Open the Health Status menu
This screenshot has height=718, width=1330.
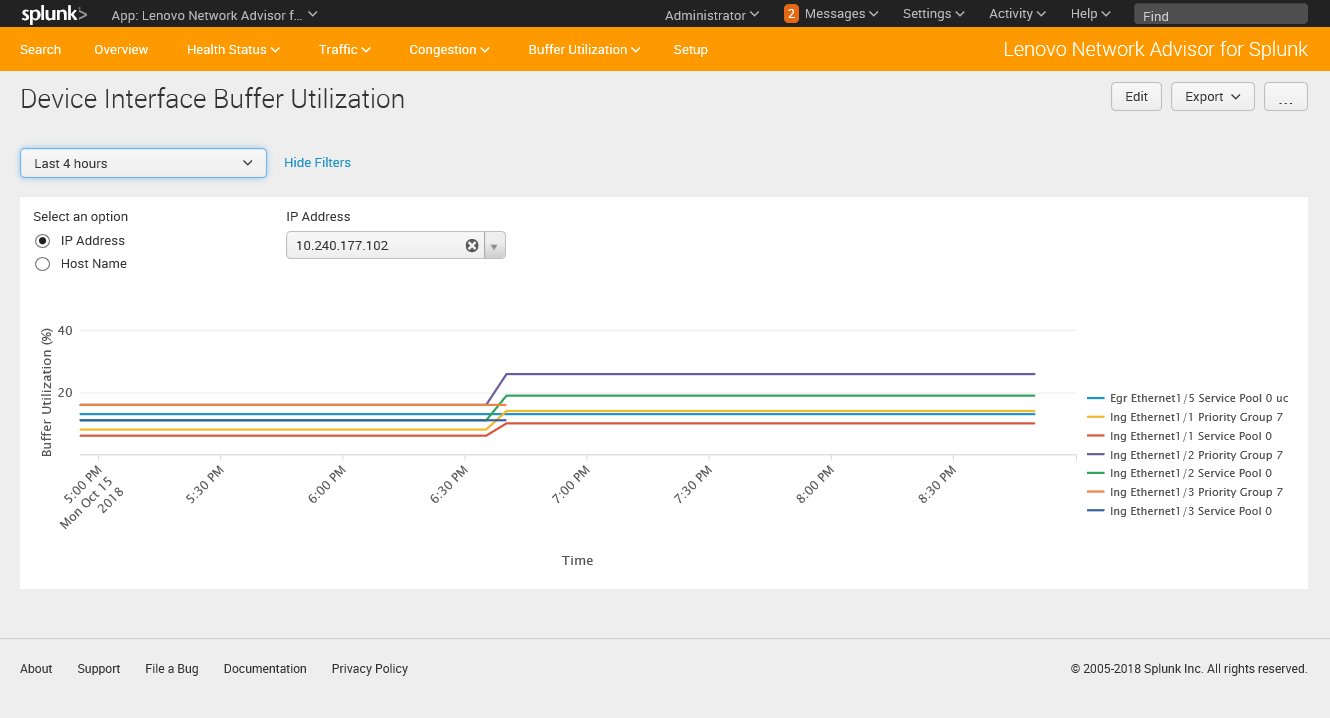[x=233, y=49]
